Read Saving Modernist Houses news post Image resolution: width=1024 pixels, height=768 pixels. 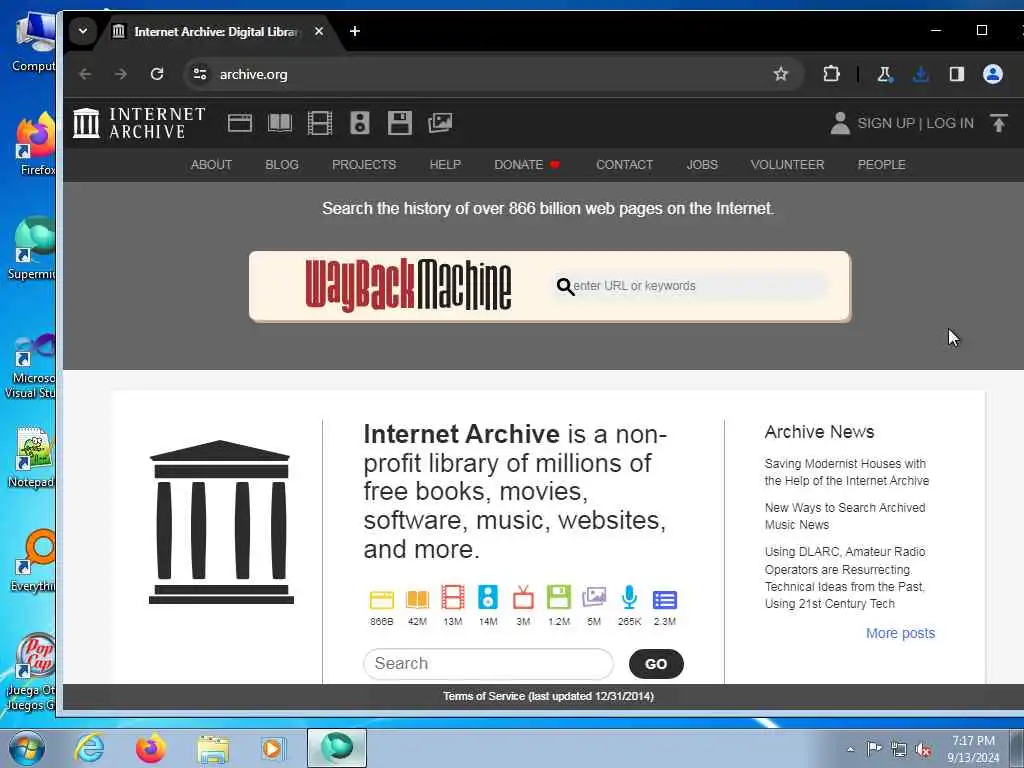click(846, 472)
